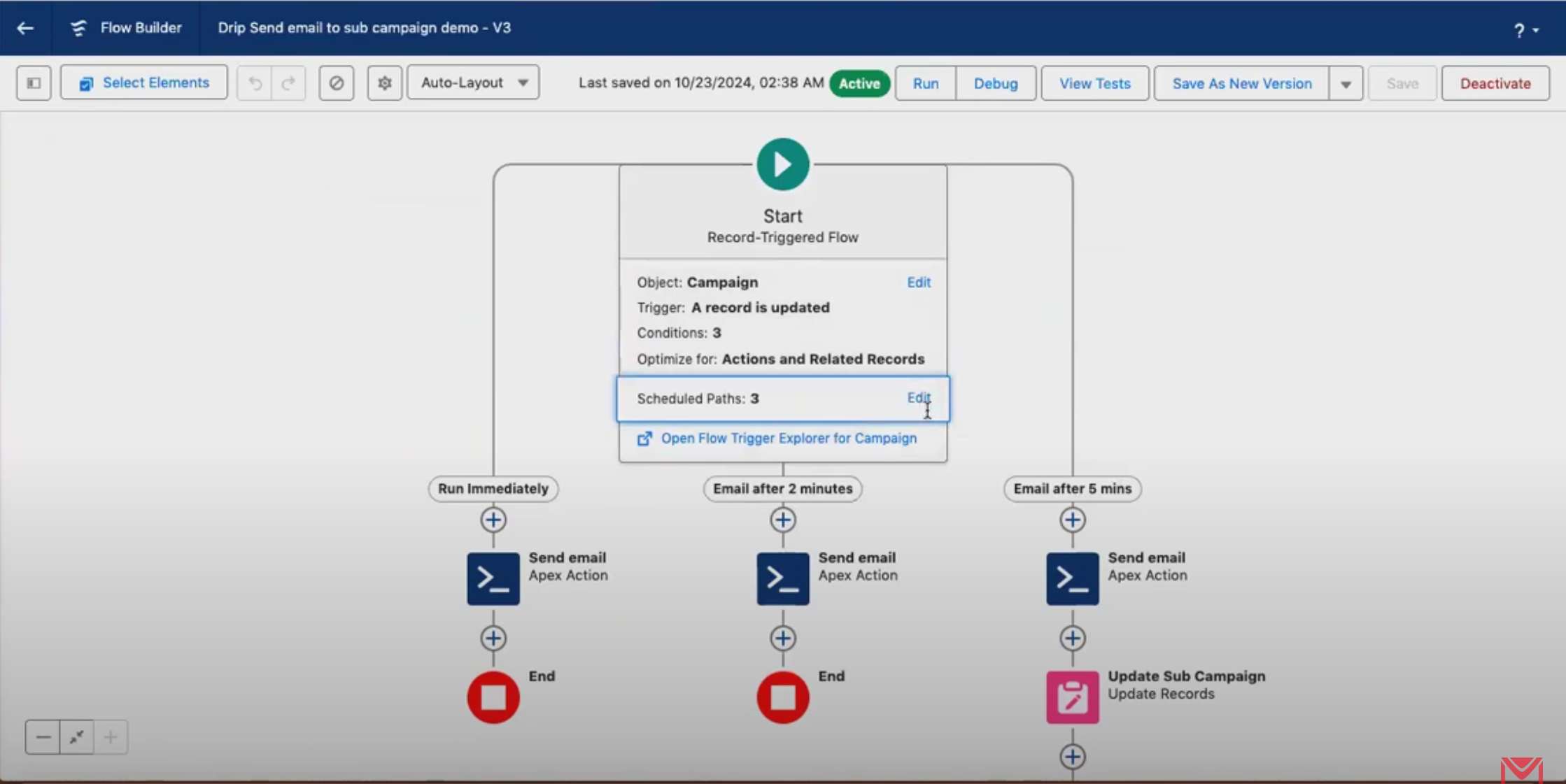Select the Email after 2 minutes path label
Viewport: 1566px width, 784px height.
point(783,489)
